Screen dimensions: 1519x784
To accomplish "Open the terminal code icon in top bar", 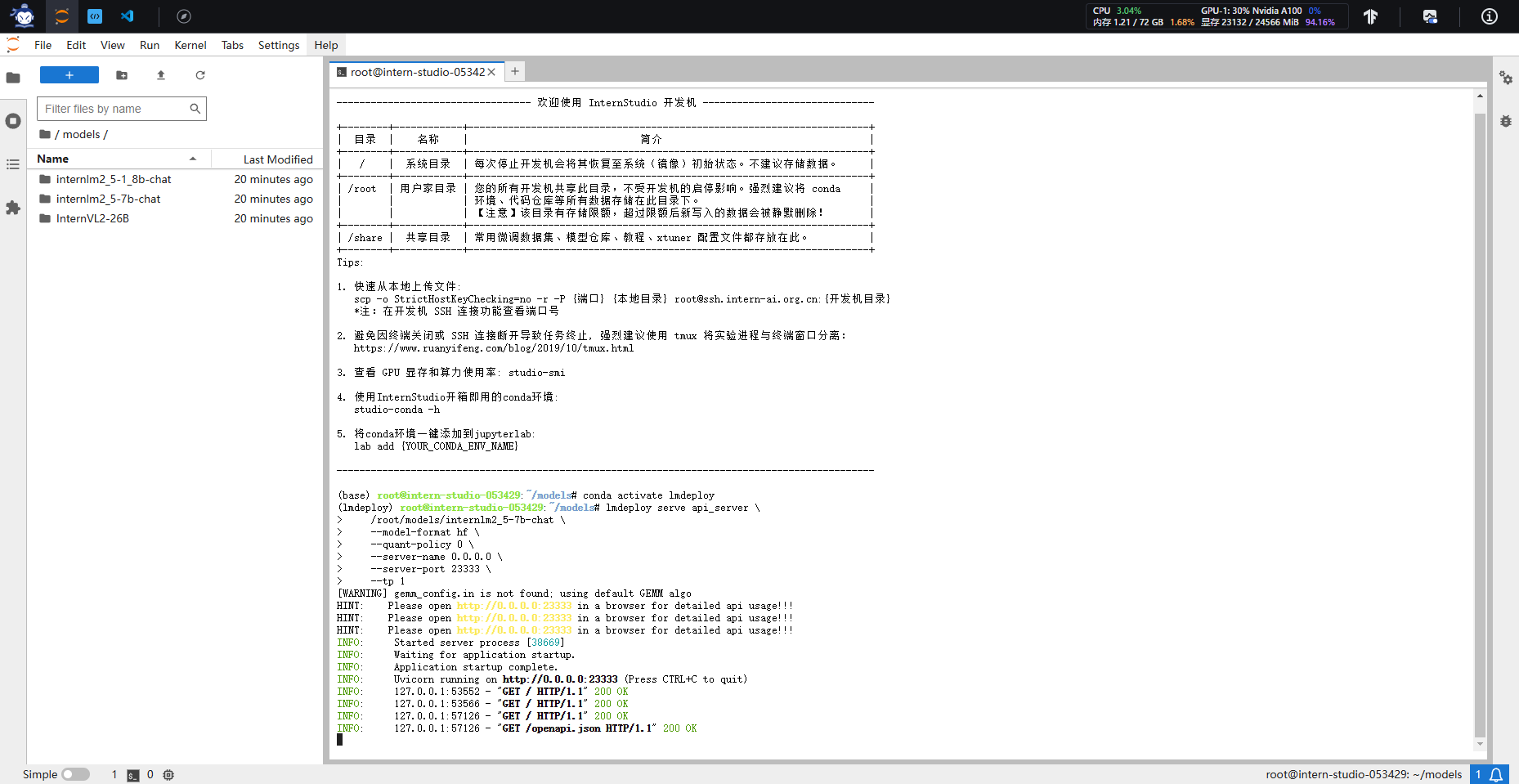I will tap(95, 16).
